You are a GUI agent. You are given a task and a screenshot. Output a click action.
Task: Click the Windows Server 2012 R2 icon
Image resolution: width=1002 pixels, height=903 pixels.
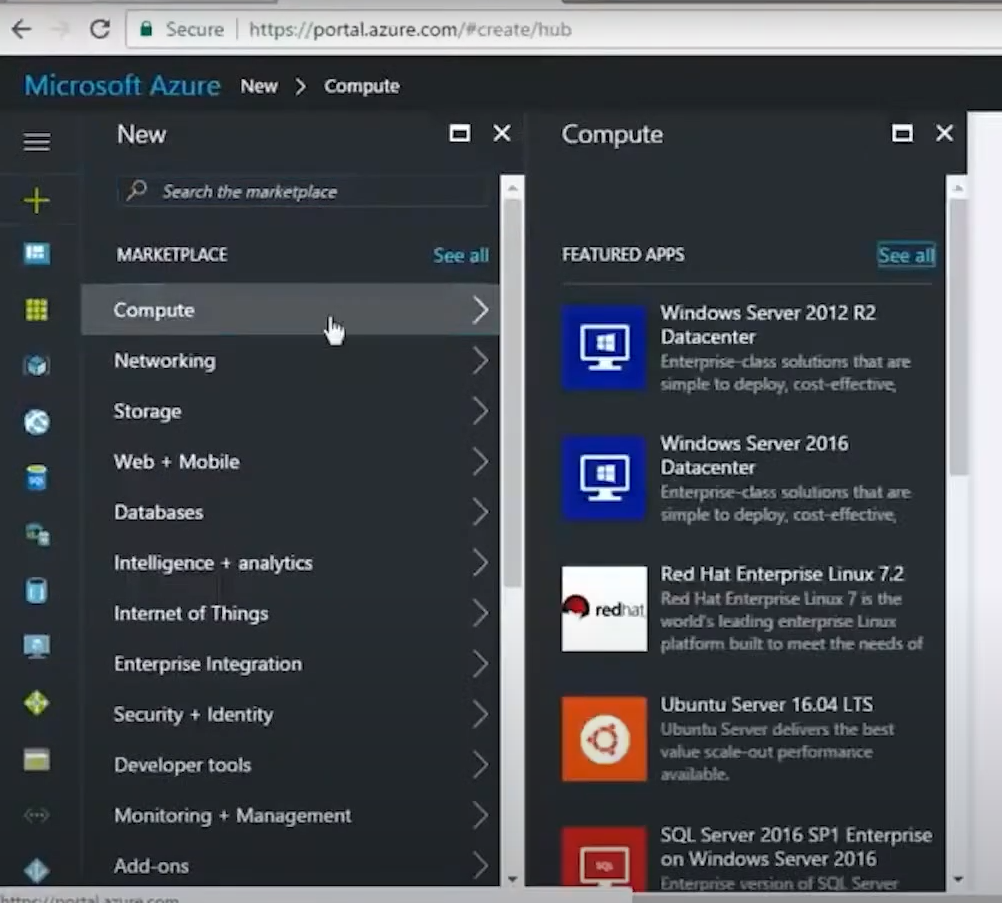[604, 348]
